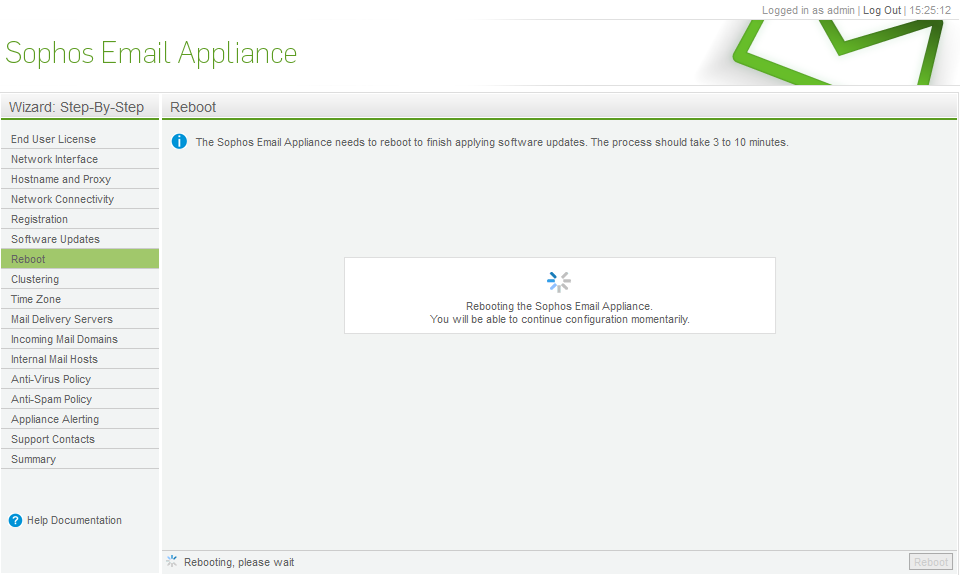Image resolution: width=960 pixels, height=575 pixels.
Task: Select Software Updates step
Action: pyautogui.click(x=80, y=239)
